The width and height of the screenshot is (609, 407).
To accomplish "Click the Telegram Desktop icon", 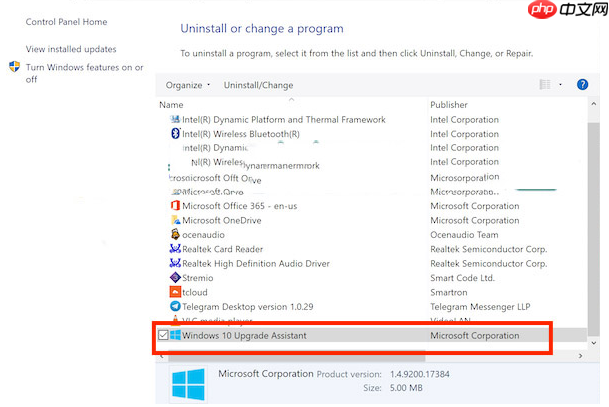I will 175,306.
